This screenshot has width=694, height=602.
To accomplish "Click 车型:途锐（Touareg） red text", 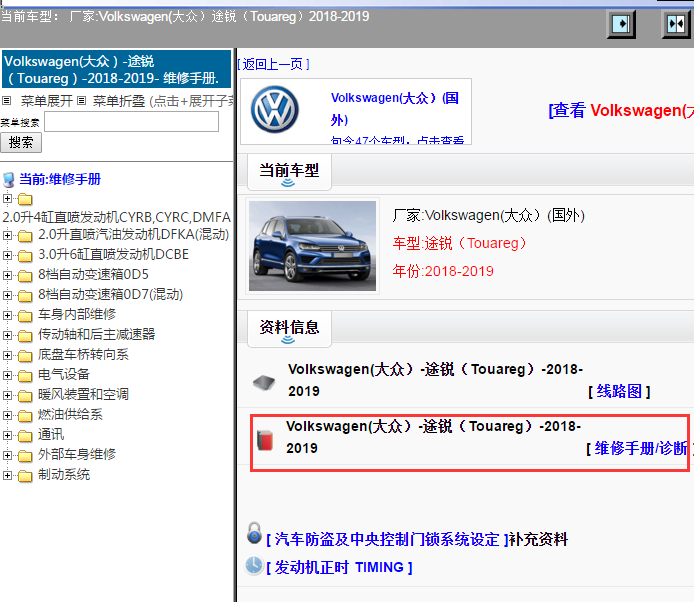I will tap(459, 243).
